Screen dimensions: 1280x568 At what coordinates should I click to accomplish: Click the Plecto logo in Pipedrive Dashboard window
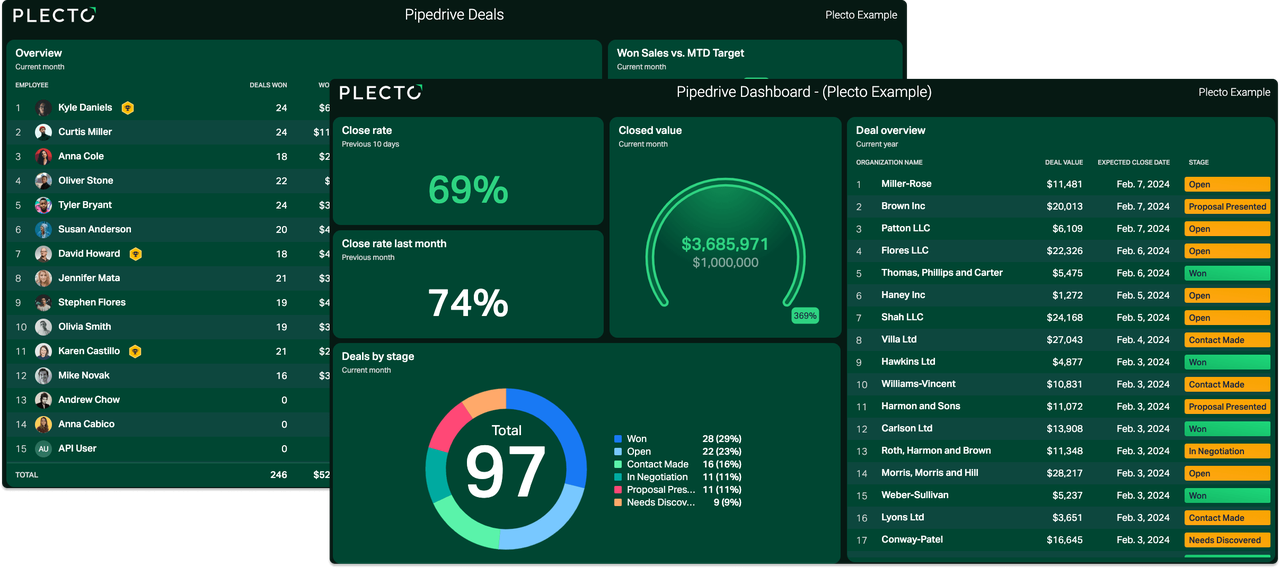[380, 92]
